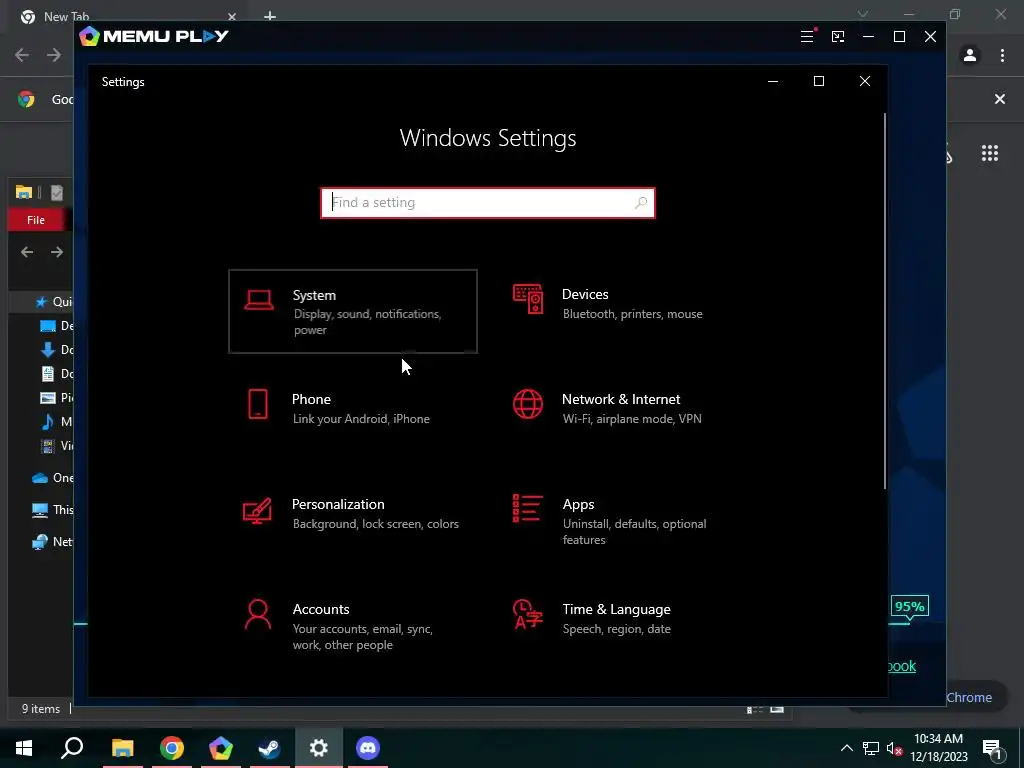1024x768 pixels.
Task: Open notification center icon
Action: coord(992,750)
